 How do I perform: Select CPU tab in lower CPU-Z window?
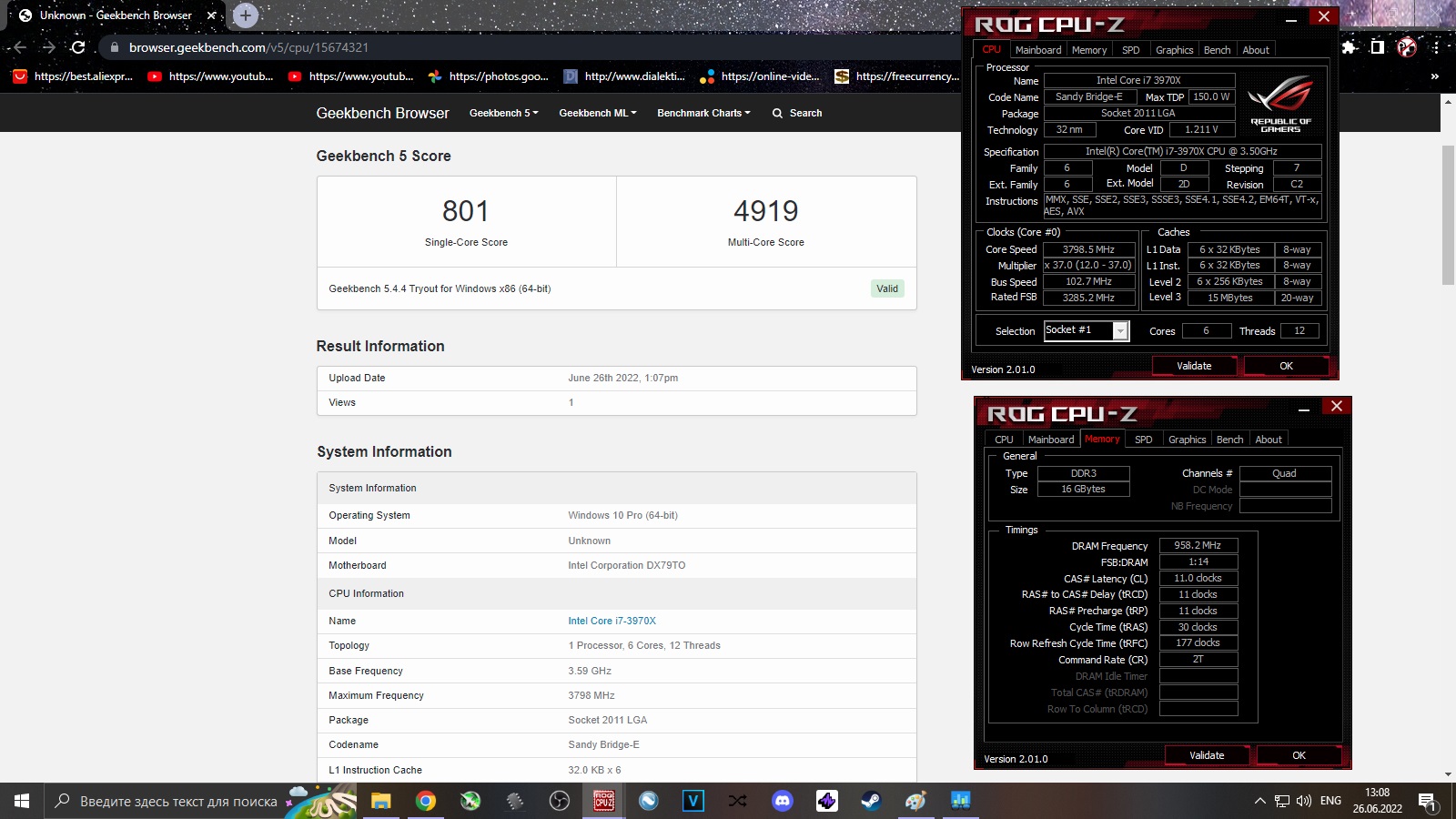pyautogui.click(x=1004, y=440)
